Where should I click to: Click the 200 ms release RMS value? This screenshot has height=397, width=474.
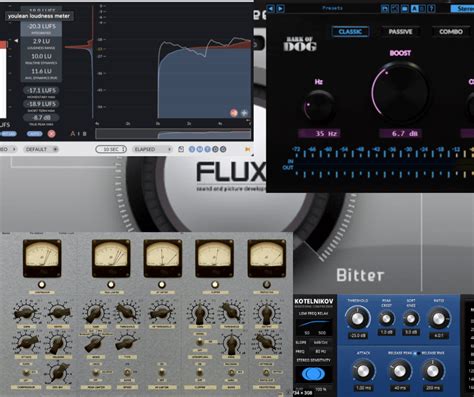(x=433, y=388)
